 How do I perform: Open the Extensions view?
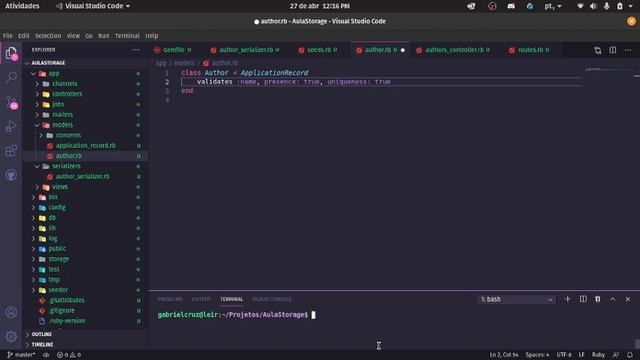[11, 151]
